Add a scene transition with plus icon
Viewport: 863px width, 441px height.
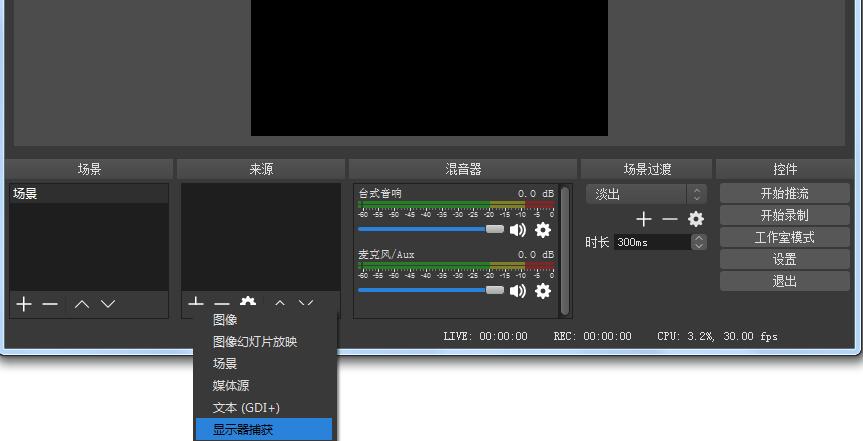pyautogui.click(x=644, y=219)
